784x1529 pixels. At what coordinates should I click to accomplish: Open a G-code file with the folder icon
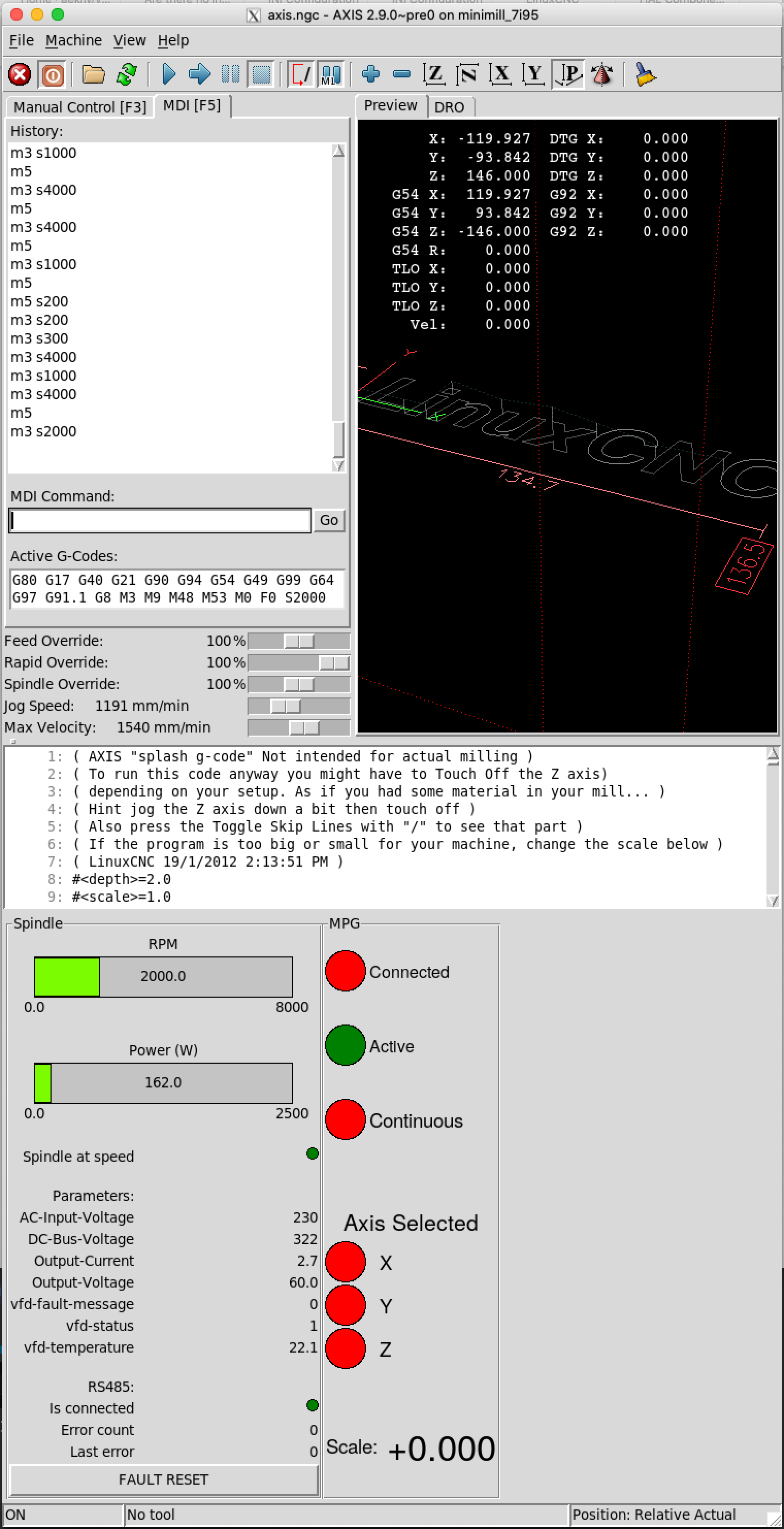pos(93,75)
